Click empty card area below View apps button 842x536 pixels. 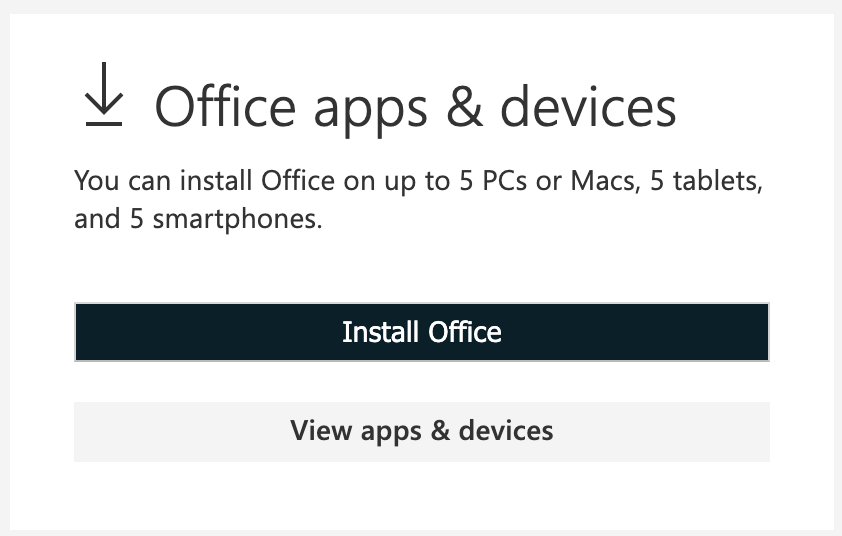point(422,495)
